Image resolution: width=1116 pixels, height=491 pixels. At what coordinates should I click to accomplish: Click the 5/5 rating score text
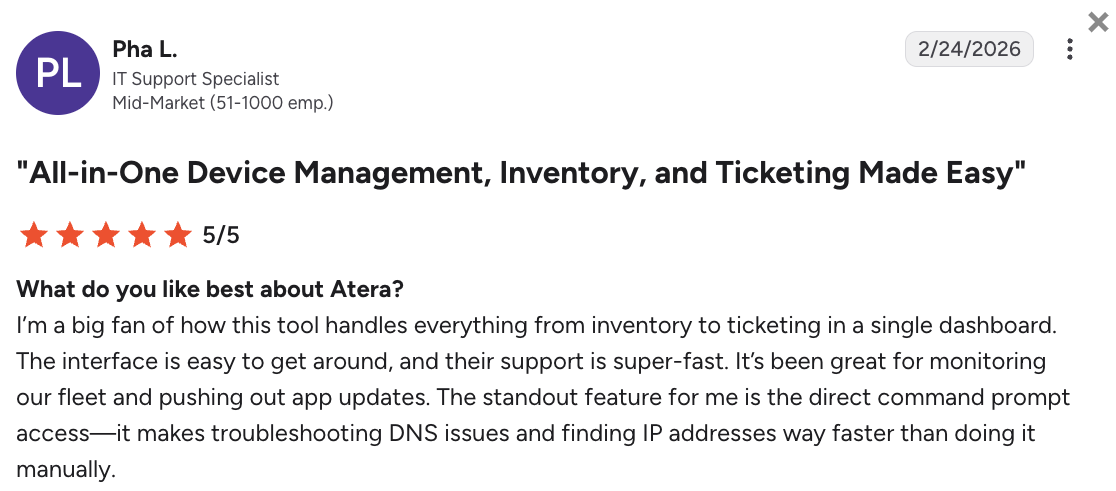point(221,235)
